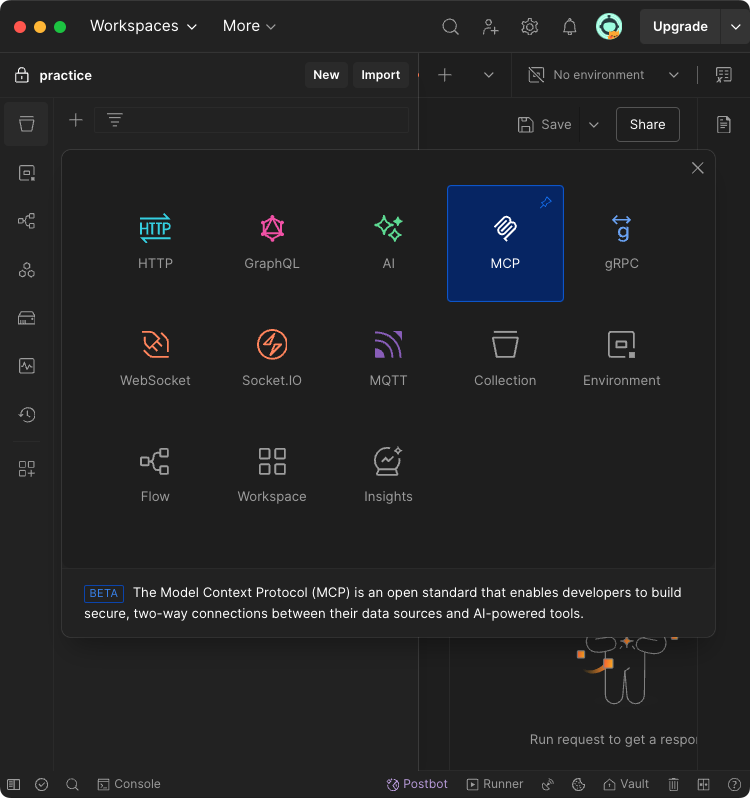
Task: Open APIs section in the sidebar
Action: point(26,270)
